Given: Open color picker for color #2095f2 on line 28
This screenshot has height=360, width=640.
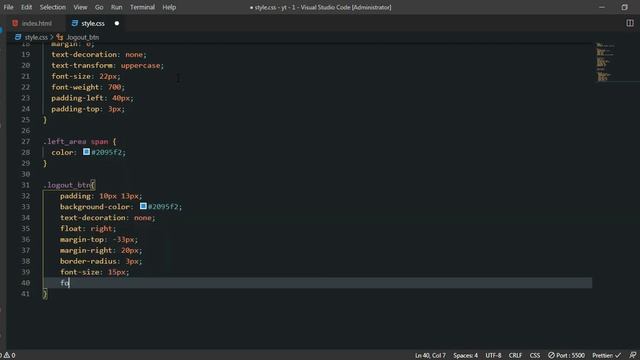Looking at the screenshot, I should [x=86, y=152].
